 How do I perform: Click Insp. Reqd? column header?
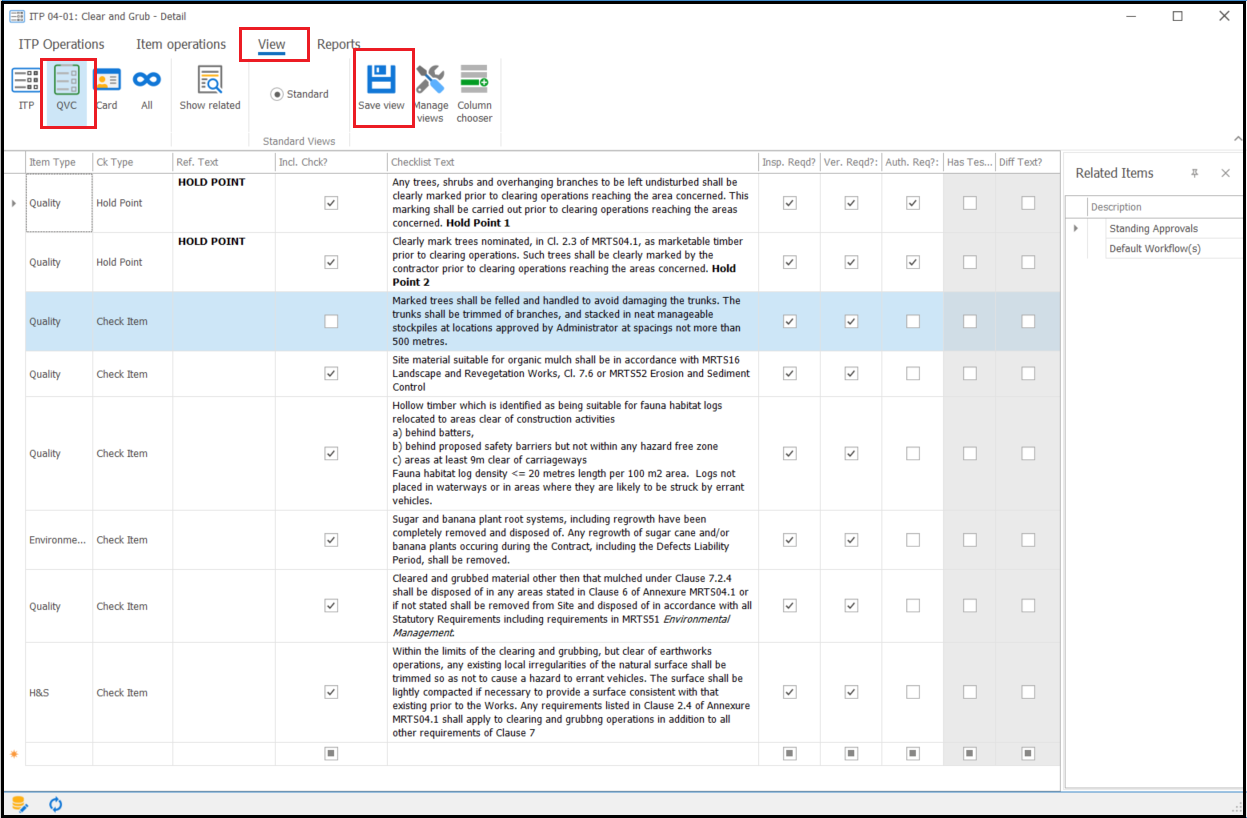tap(789, 162)
